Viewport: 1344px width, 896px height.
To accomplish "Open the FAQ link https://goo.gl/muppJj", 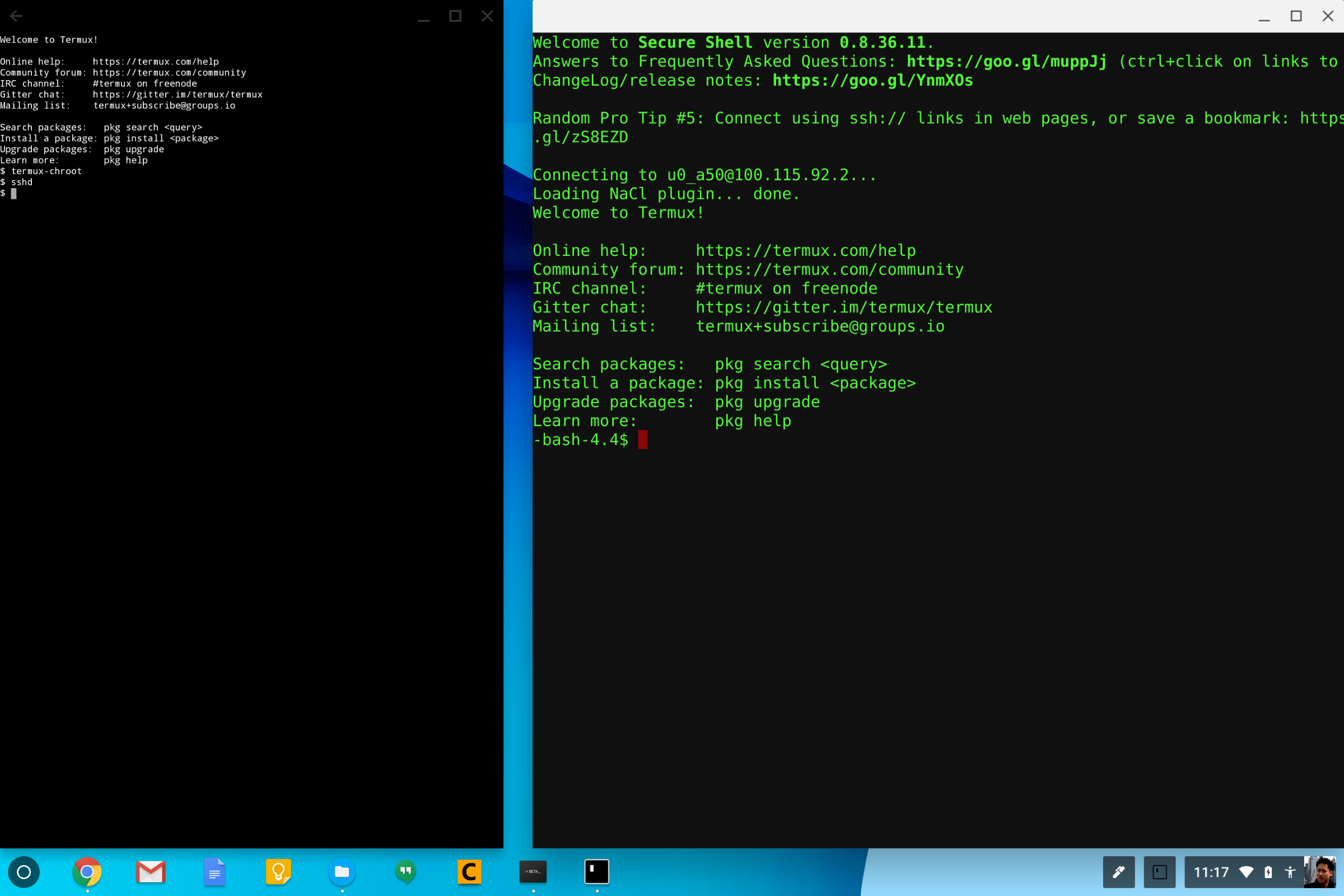I will [1006, 61].
